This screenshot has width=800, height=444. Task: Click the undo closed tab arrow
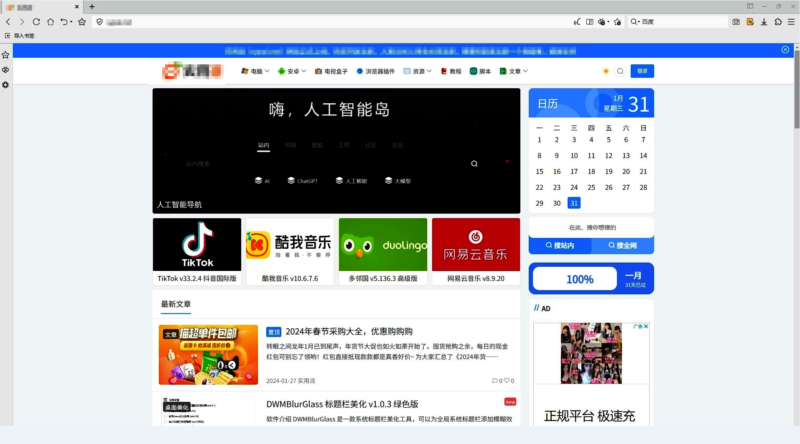[x=64, y=22]
